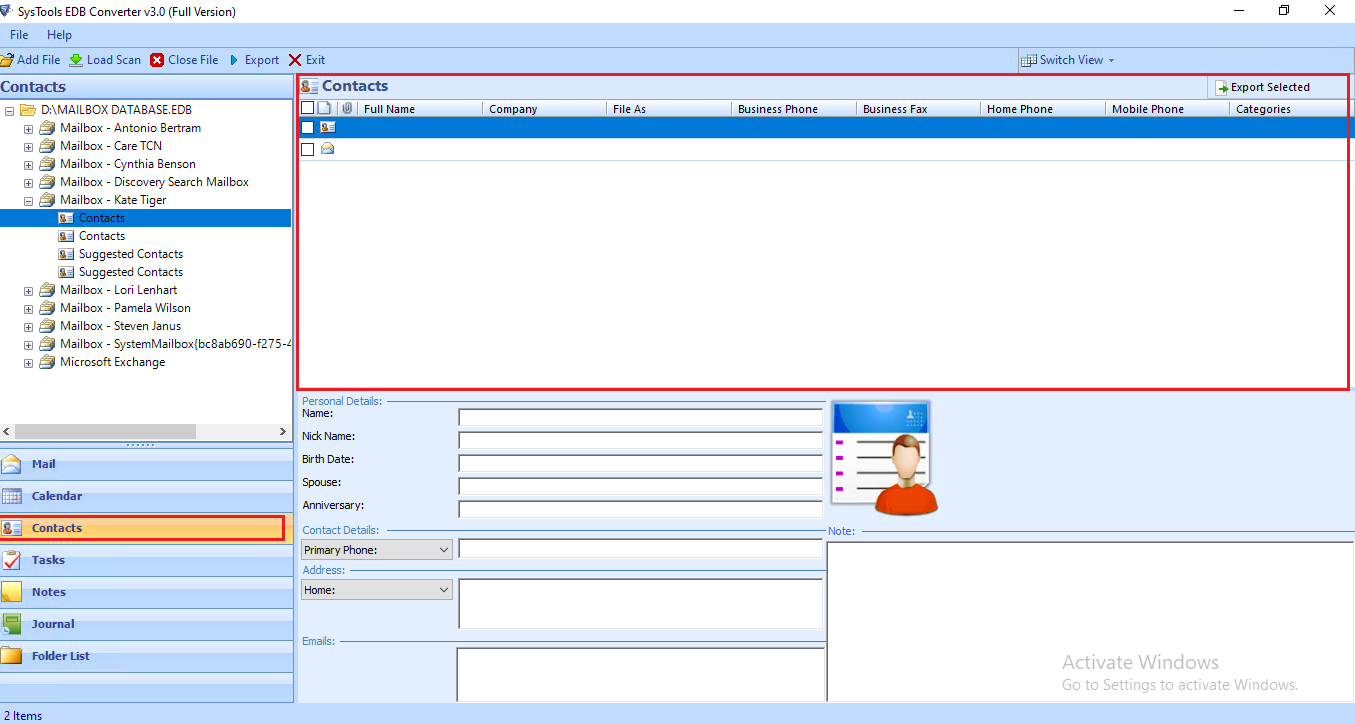Click the icon of first Suggested Contacts folder
Image resolution: width=1355 pixels, height=724 pixels.
tap(66, 254)
